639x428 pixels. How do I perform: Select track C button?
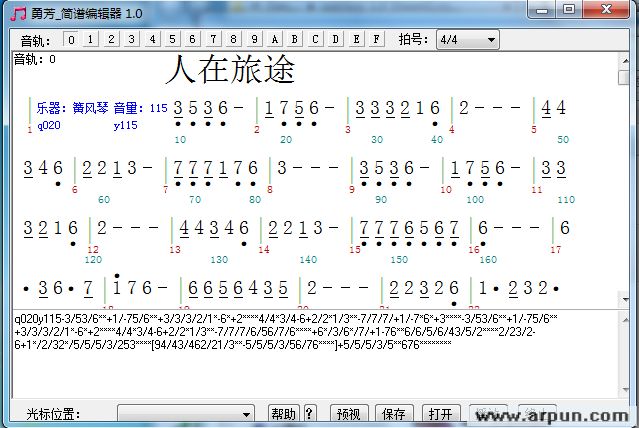[x=315, y=40]
